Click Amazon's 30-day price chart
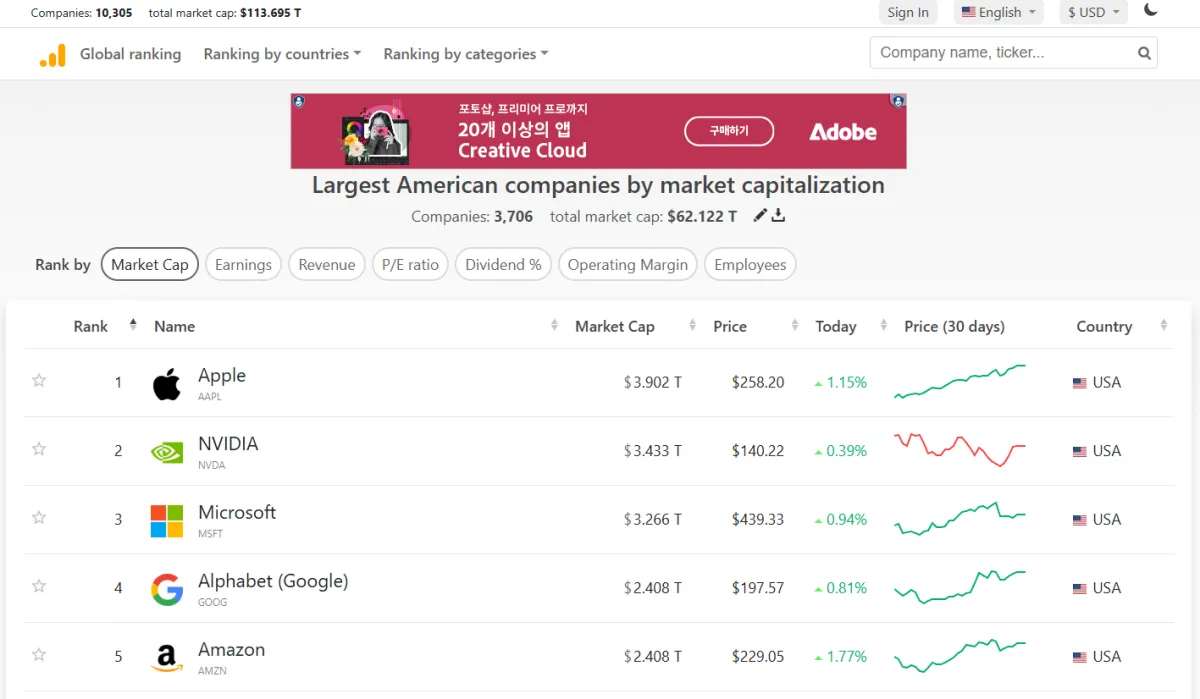This screenshot has width=1200, height=699. coord(960,656)
